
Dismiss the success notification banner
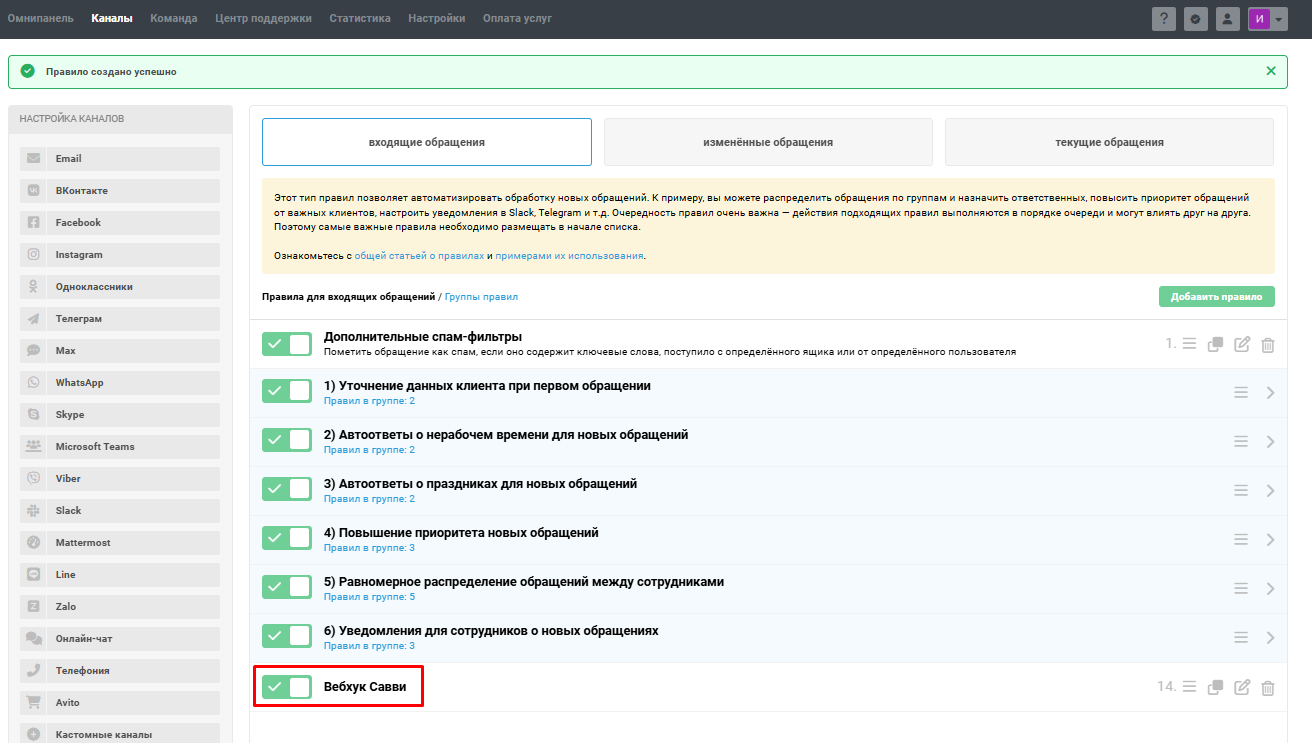[x=1271, y=71]
